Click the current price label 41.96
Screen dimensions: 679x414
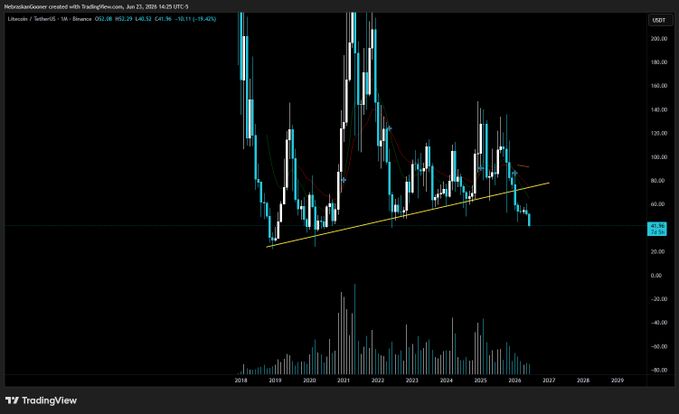point(657,229)
